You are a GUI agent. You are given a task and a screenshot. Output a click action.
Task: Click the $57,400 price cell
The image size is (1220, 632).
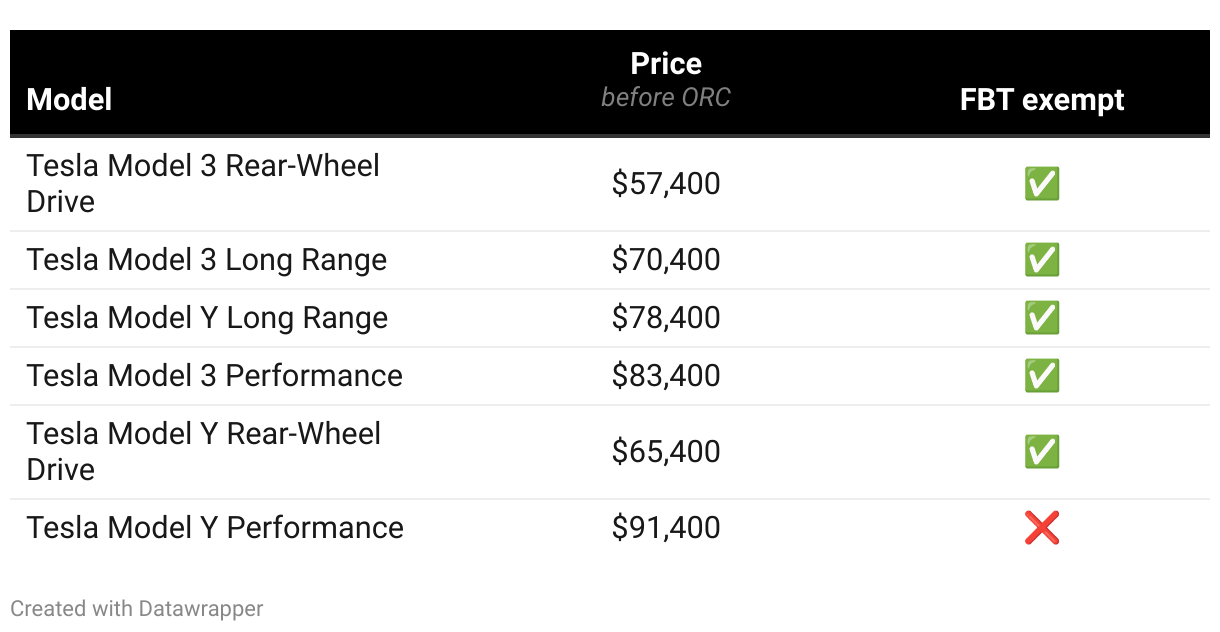pyautogui.click(x=666, y=184)
